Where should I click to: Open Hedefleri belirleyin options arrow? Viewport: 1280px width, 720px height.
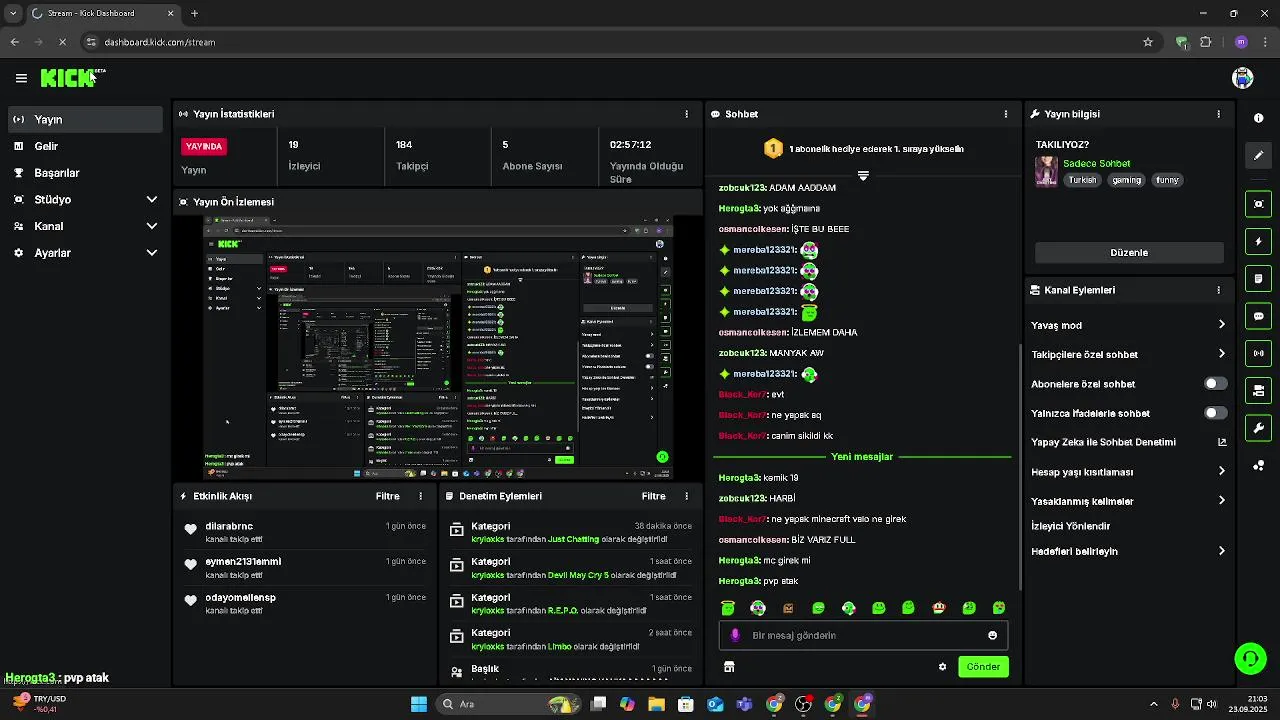tap(1221, 551)
